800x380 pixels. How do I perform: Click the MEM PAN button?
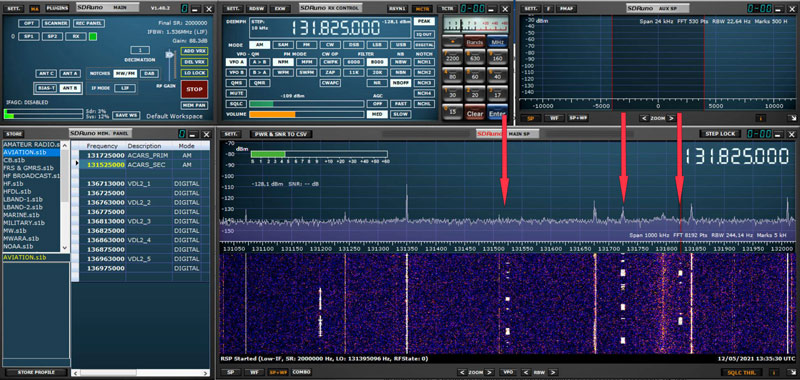(194, 105)
